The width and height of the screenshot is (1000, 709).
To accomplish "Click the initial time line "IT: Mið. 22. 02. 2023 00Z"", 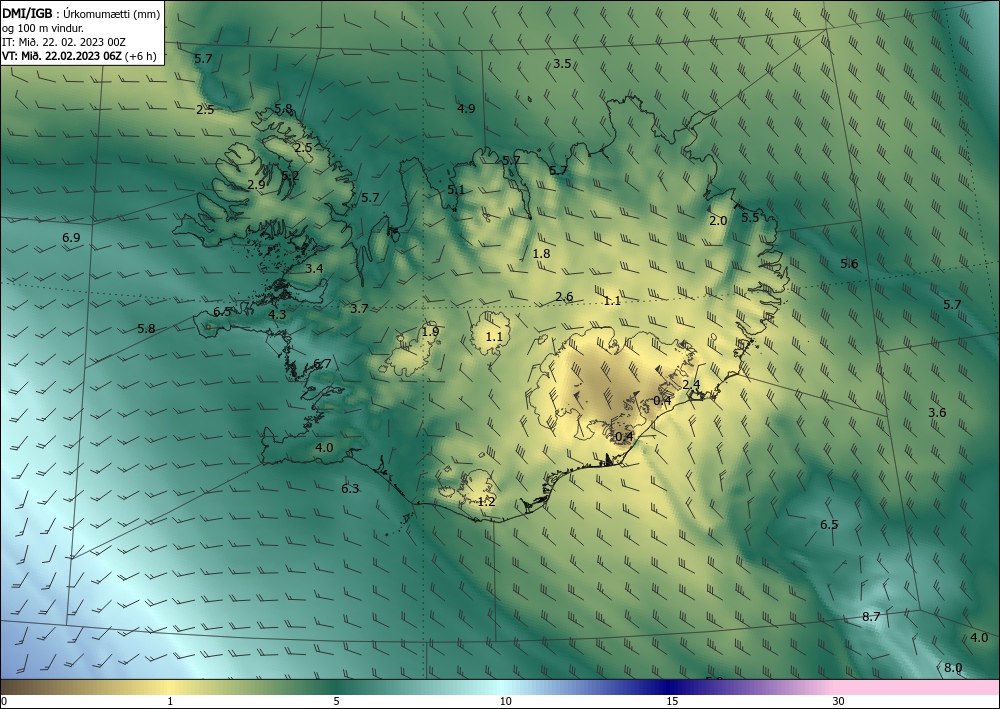I will [64, 42].
